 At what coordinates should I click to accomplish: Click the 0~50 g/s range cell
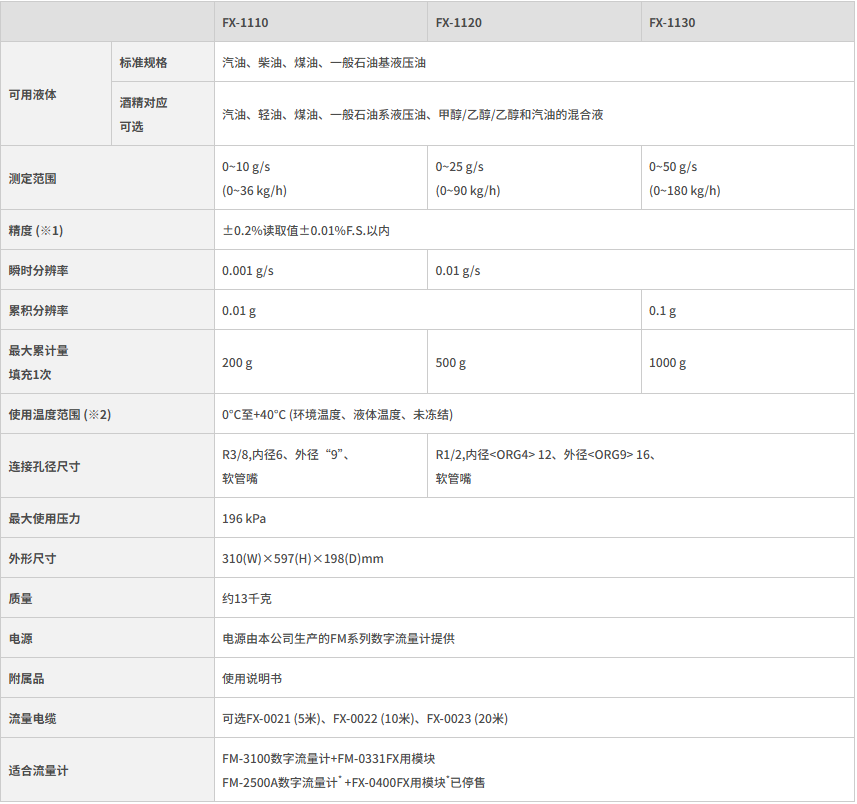(748, 178)
